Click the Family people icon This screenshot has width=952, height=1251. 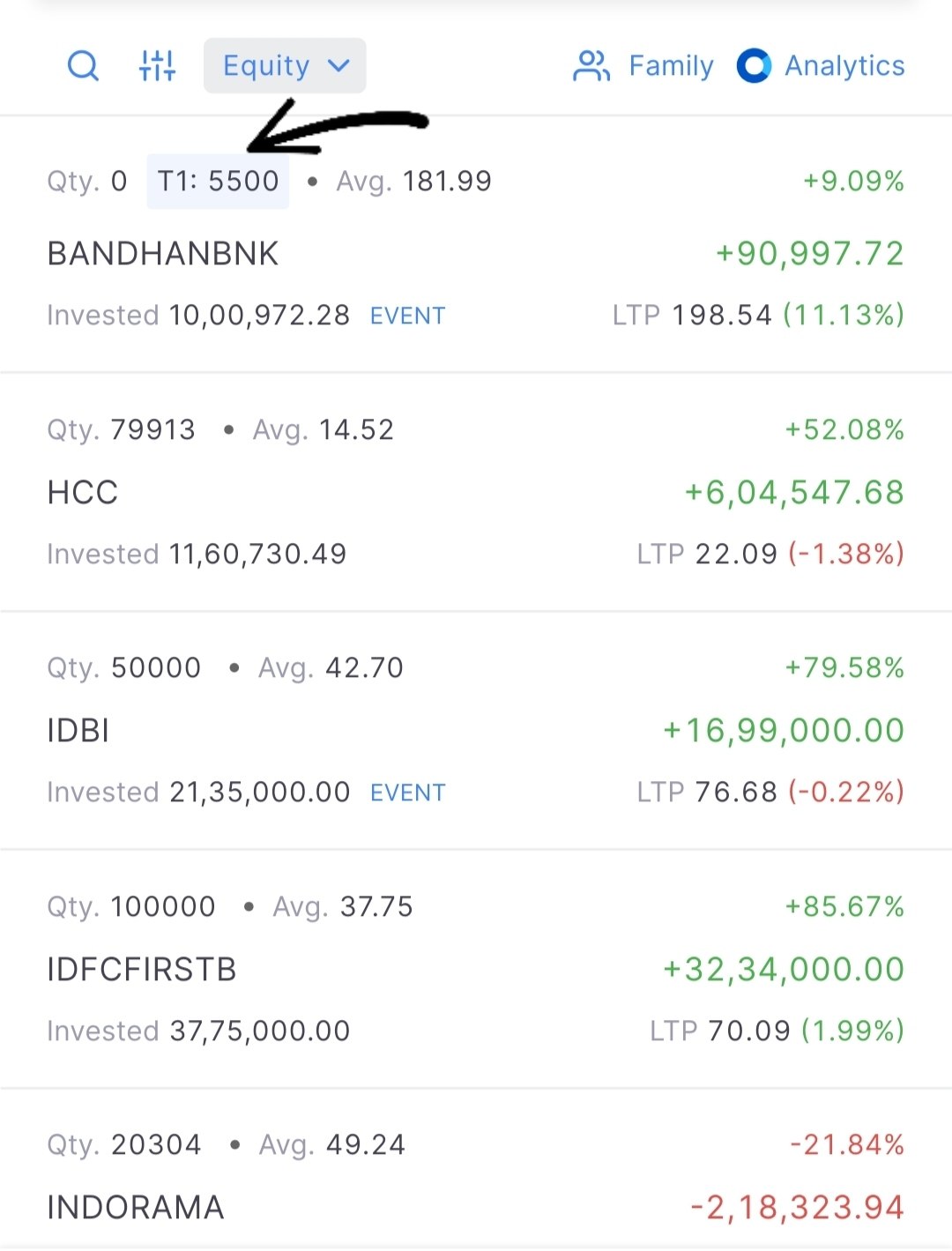[591, 66]
